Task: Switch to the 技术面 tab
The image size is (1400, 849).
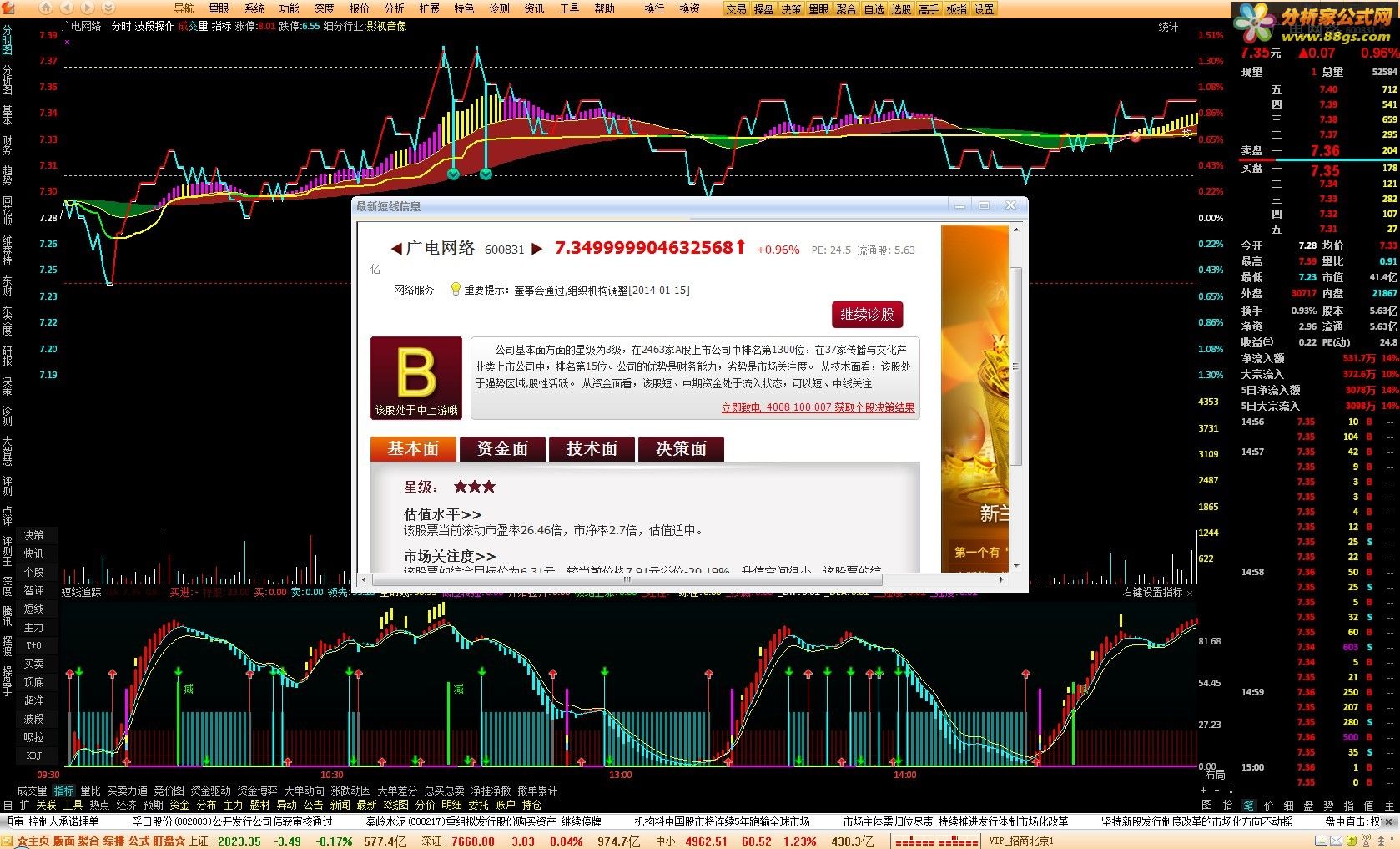Action: (x=592, y=449)
